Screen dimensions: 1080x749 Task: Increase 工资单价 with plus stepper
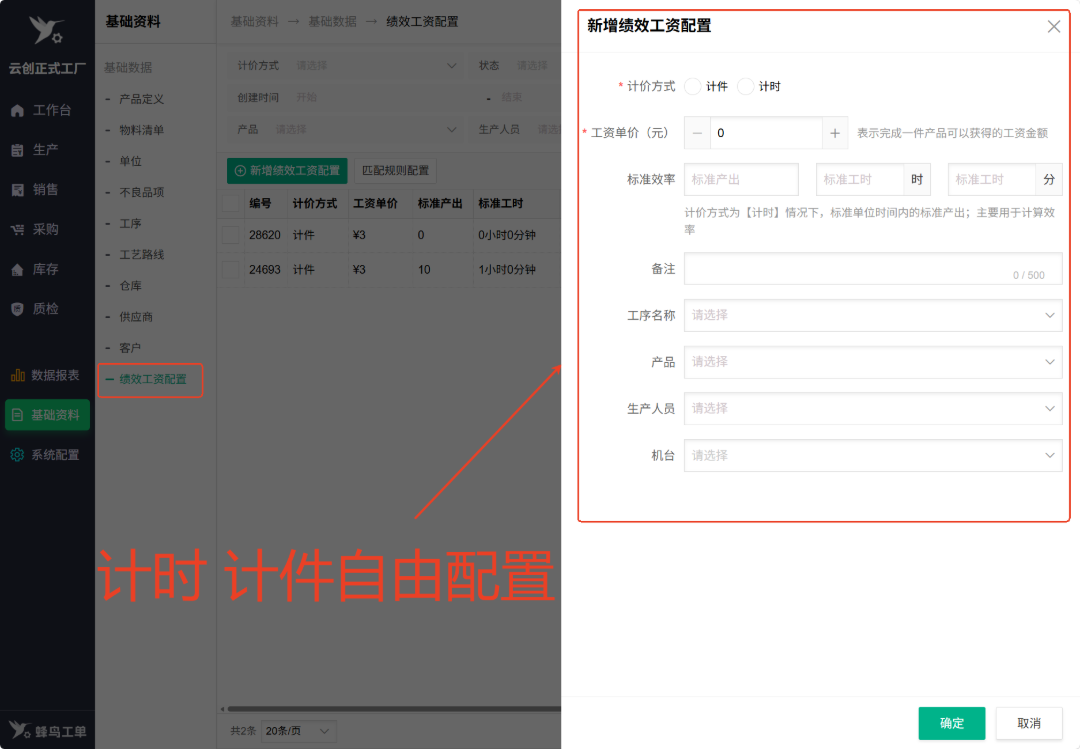click(x=835, y=133)
